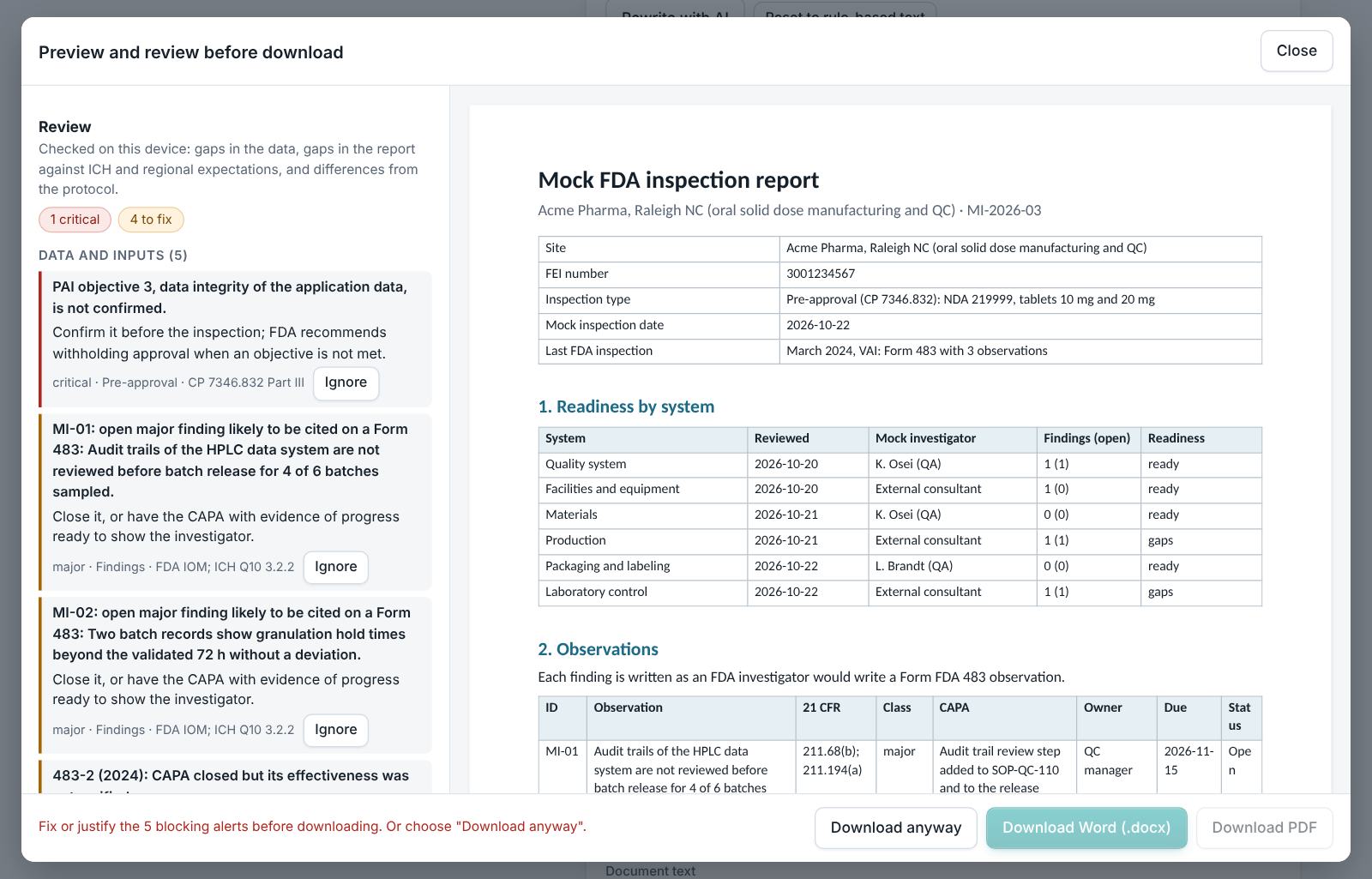Click the Production row's 'gaps' readiness cell

click(1201, 540)
